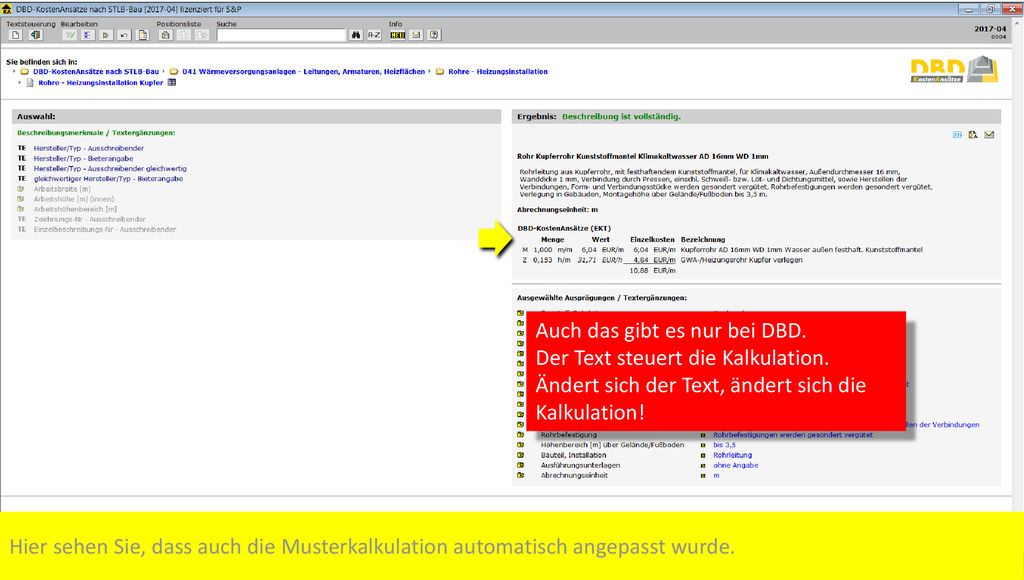Click the A-Z index button
Screen dimensions: 1024x580
pyautogui.click(x=374, y=35)
